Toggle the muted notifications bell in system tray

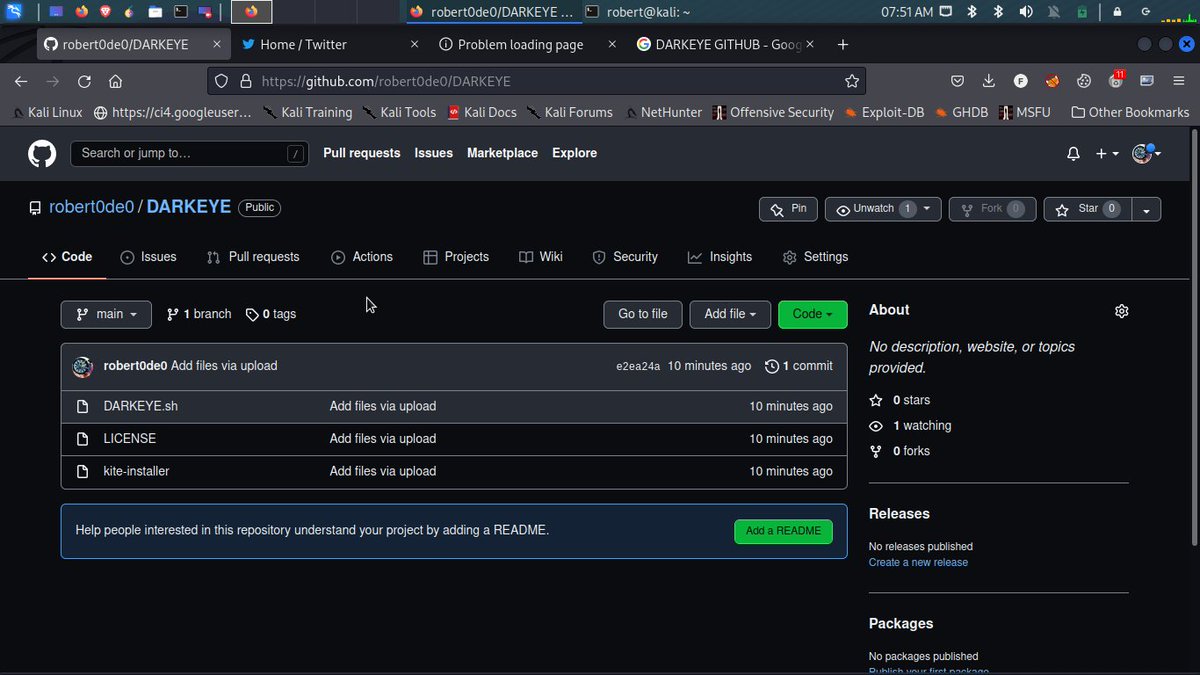(x=1053, y=12)
